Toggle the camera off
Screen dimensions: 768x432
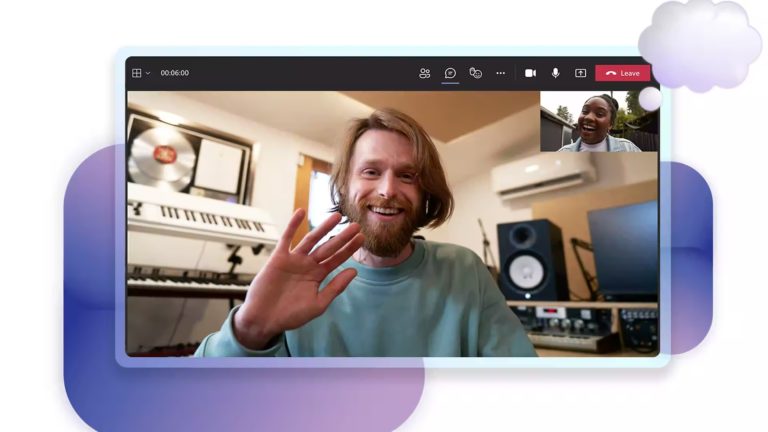pos(530,73)
